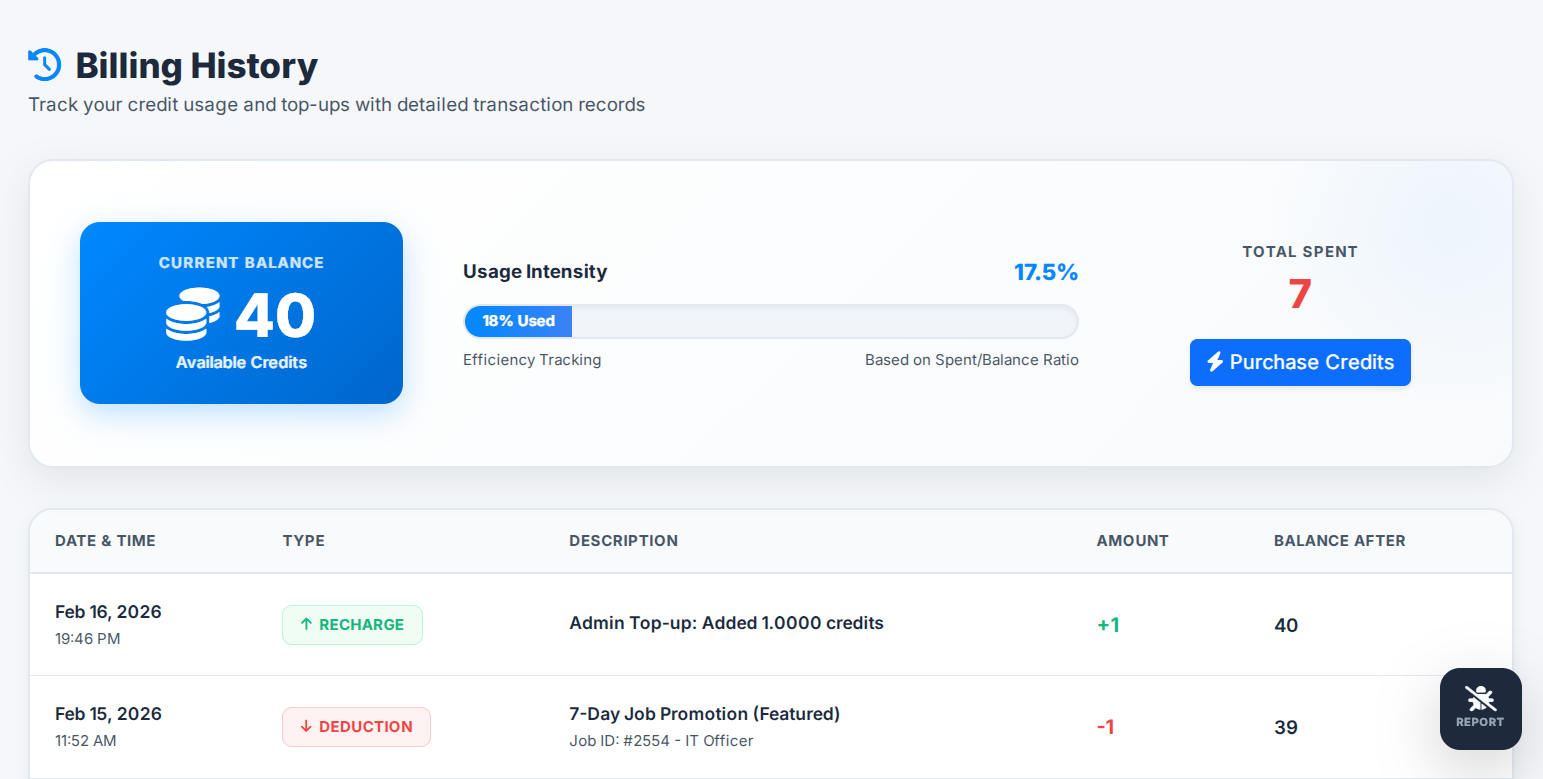1543x779 pixels.
Task: Click the crossed-out bug icon on the REPORT button
Action: [1480, 696]
